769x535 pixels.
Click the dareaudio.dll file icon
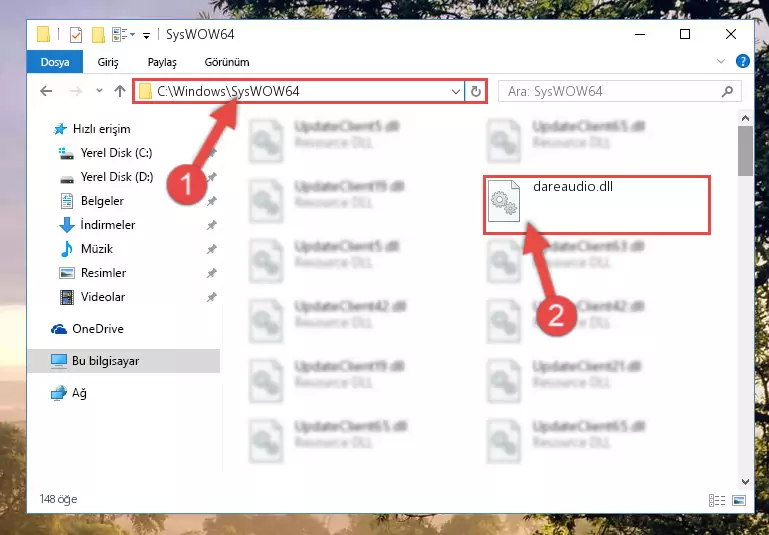coord(504,201)
